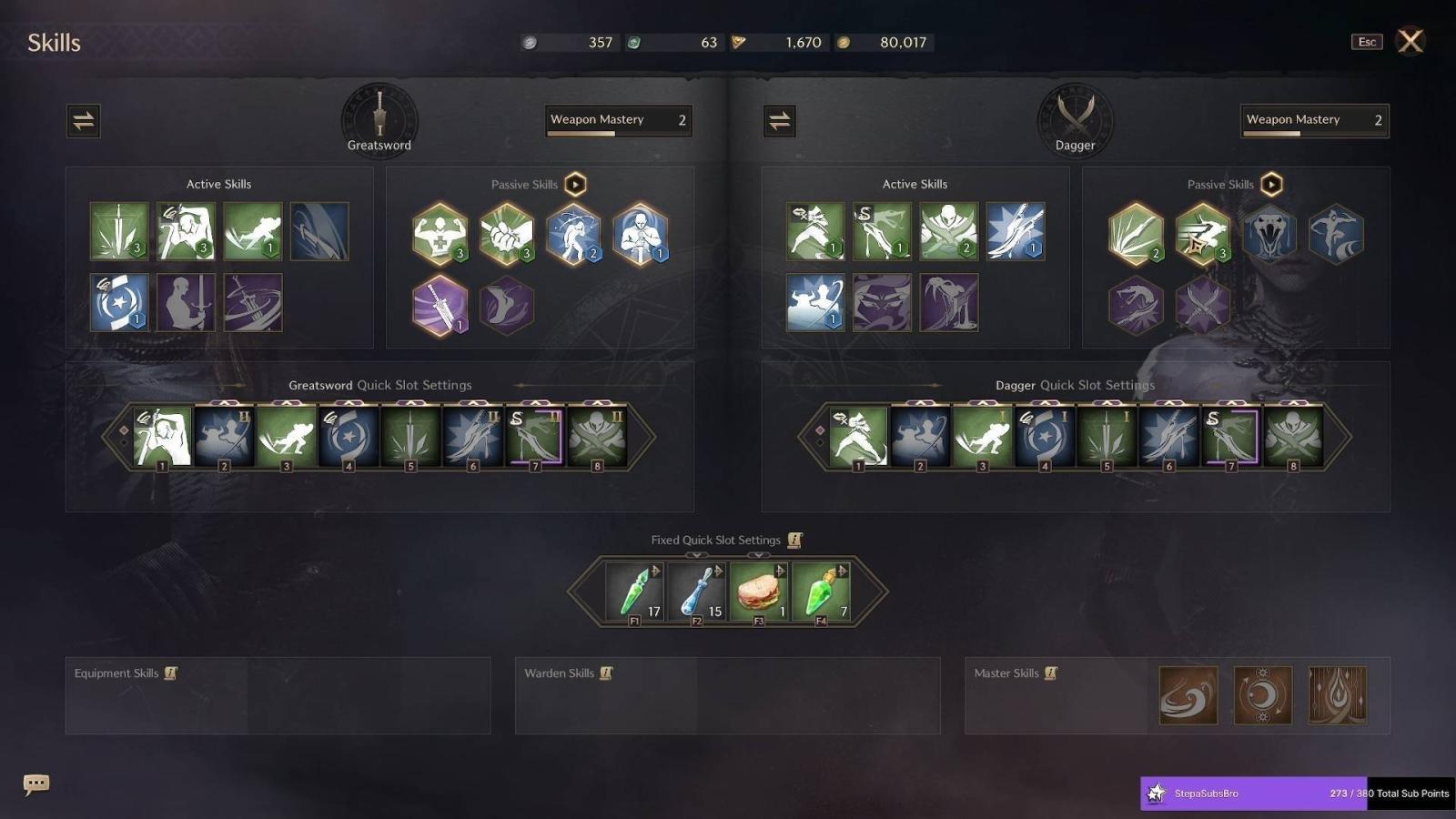Click the swirling wind Master Skill icon
Viewport: 1456px width, 819px height.
(1188, 695)
